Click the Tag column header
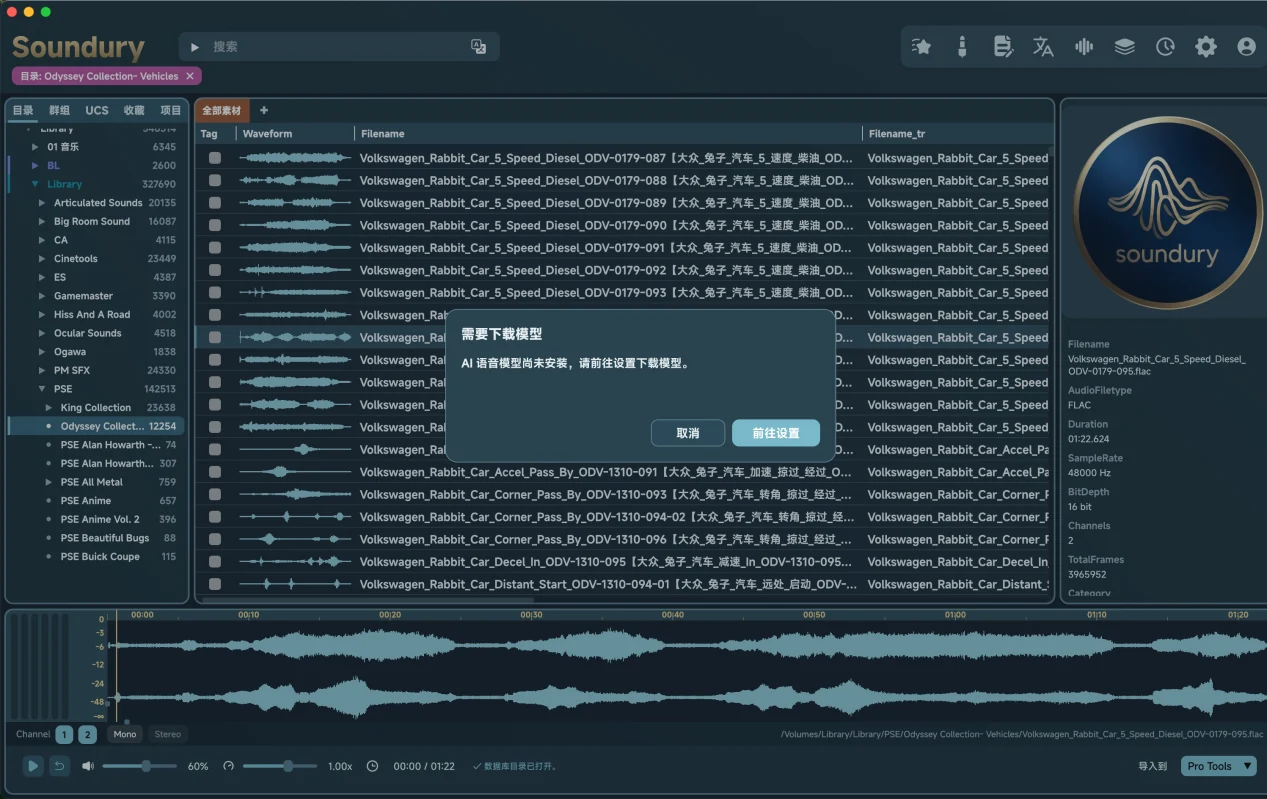 [215, 133]
